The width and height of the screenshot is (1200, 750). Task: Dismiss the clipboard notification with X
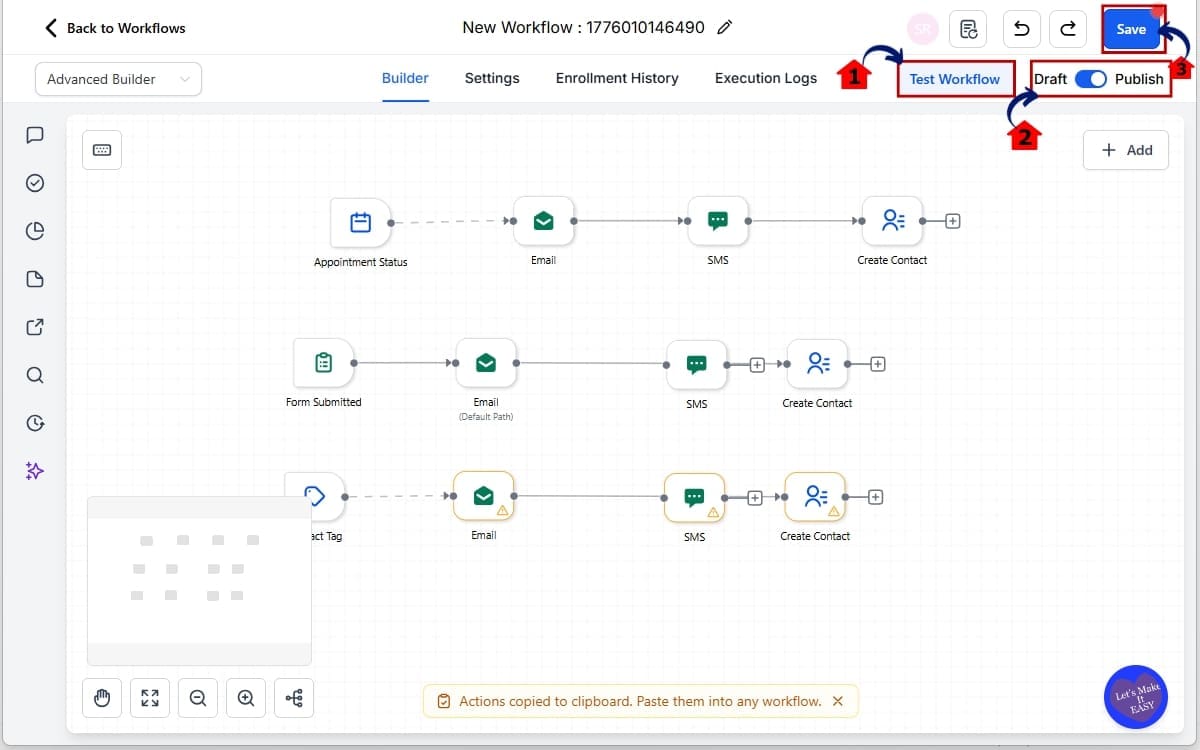click(838, 701)
